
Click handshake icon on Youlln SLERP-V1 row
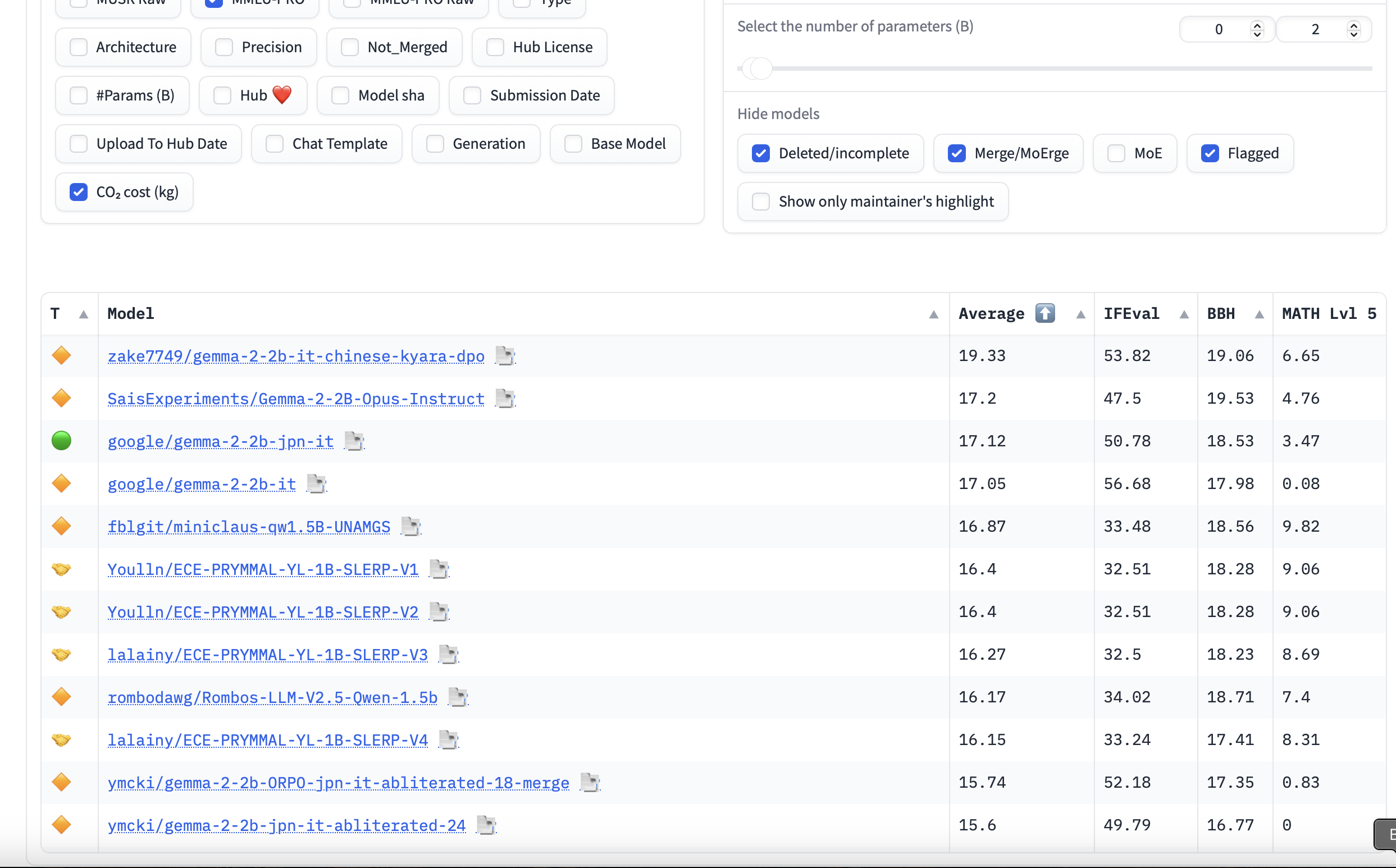61,569
